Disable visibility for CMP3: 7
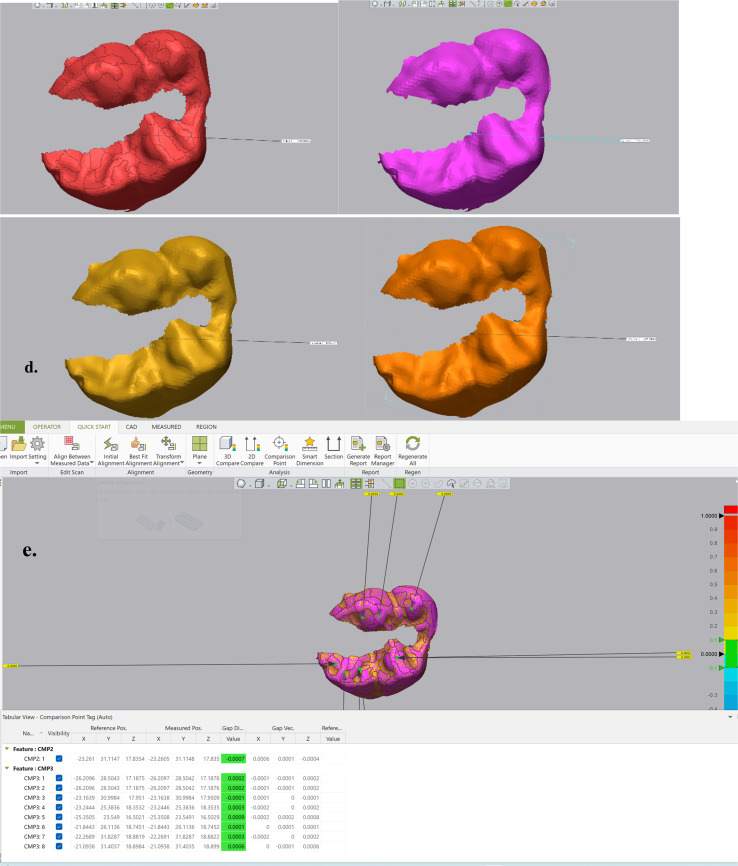Screen dimensions: 738x866 [x=59, y=837]
